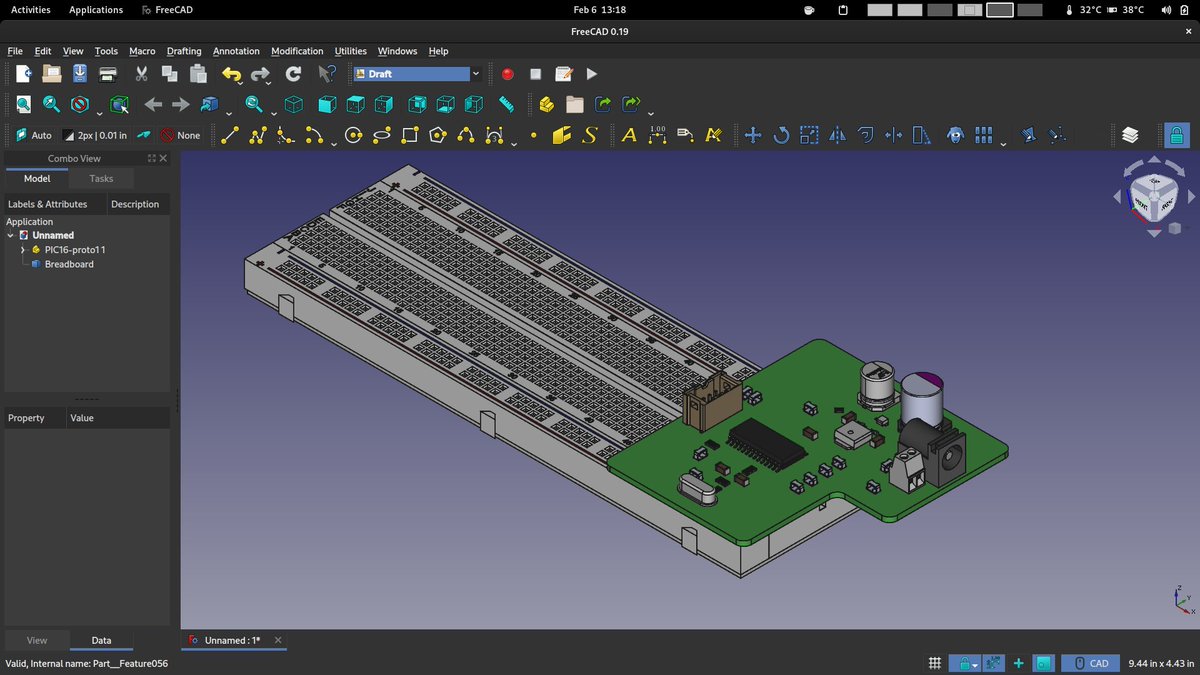Select the Draft Ellipse tool
This screenshot has width=1200, height=675.
pos(381,135)
